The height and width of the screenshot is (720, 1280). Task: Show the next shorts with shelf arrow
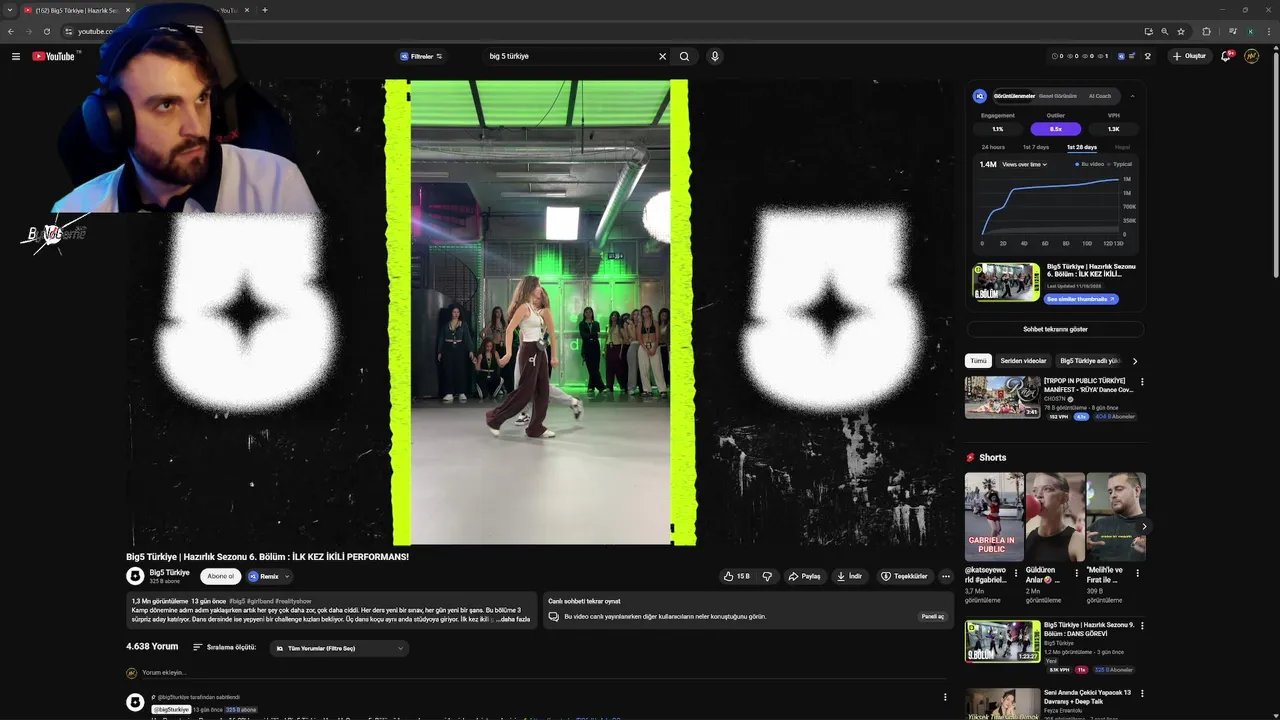coord(1144,526)
